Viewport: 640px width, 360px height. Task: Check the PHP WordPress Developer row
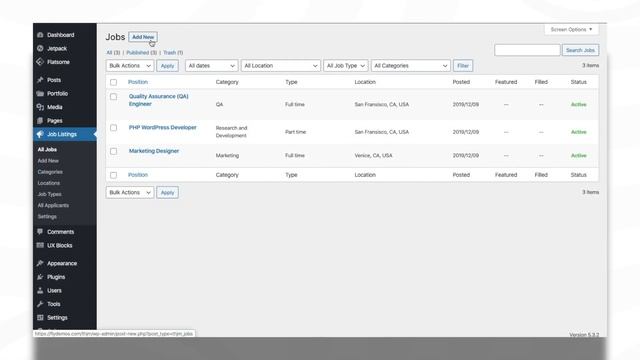[113, 128]
